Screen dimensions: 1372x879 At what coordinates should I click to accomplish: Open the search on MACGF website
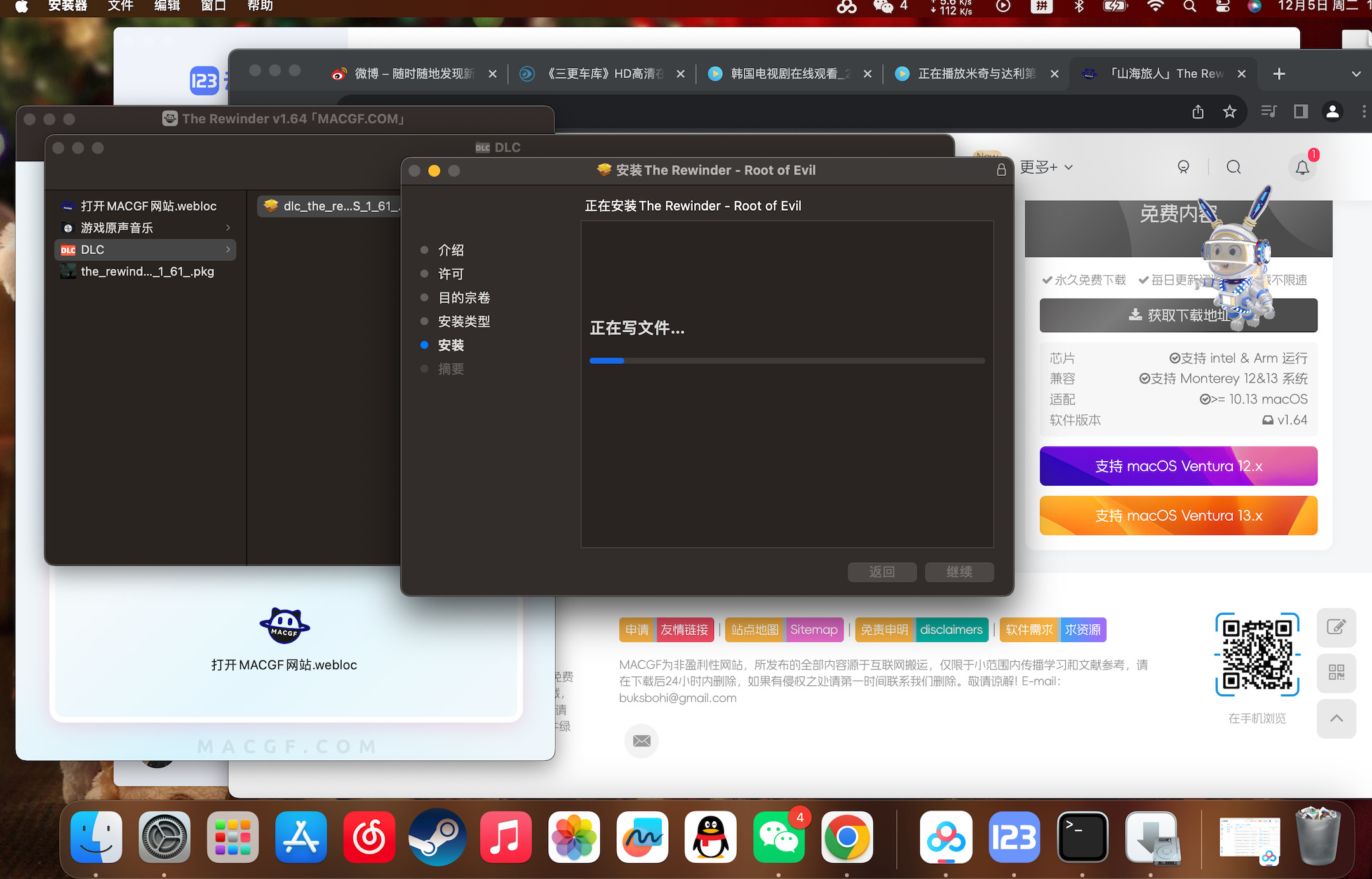click(x=1233, y=167)
